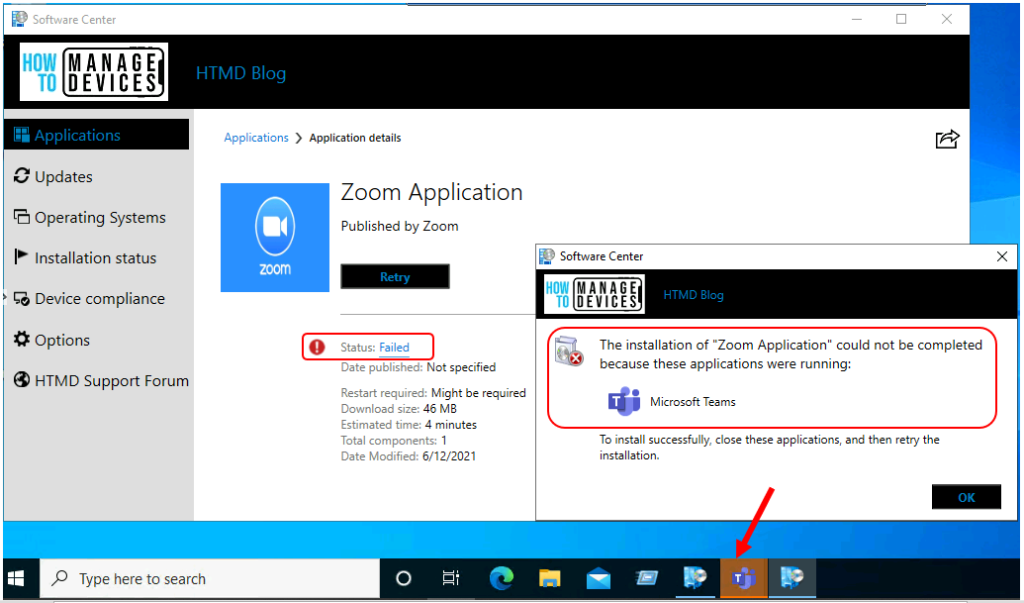Click Restart required Might be required text
The width and height of the screenshot is (1024, 603).
(x=433, y=393)
